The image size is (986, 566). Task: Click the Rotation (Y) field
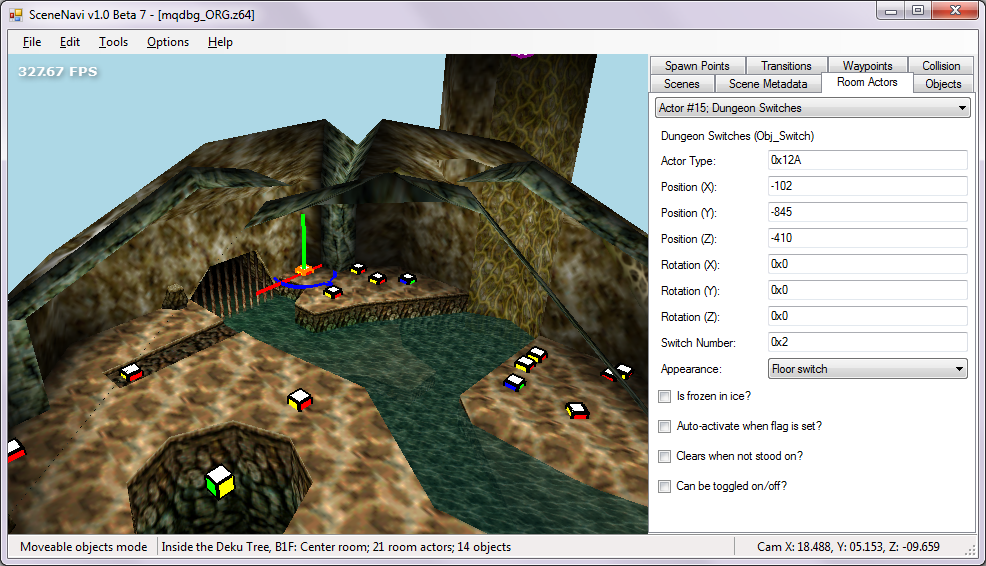coord(868,290)
